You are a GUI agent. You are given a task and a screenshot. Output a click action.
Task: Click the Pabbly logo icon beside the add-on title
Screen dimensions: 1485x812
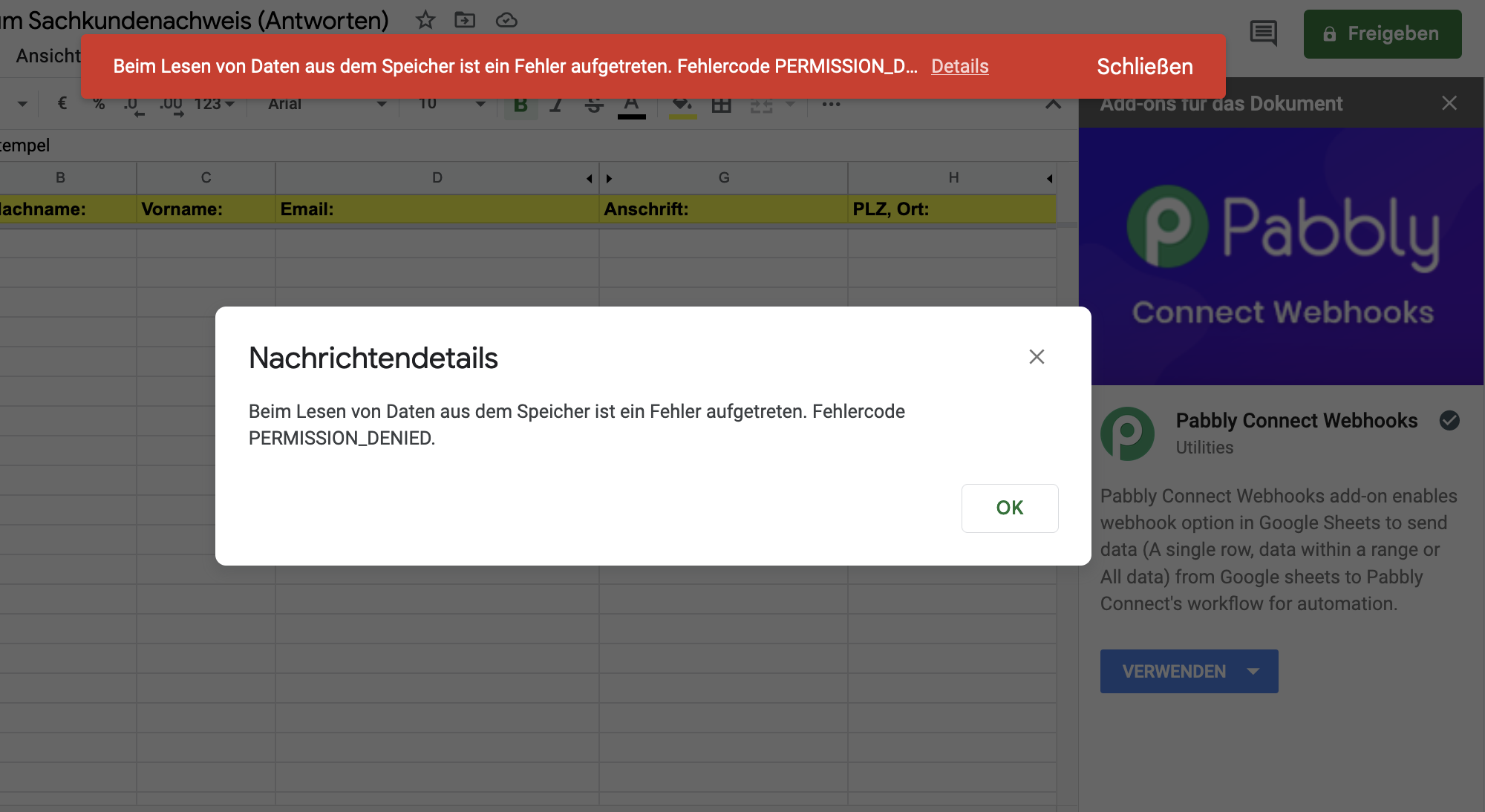click(x=1127, y=433)
